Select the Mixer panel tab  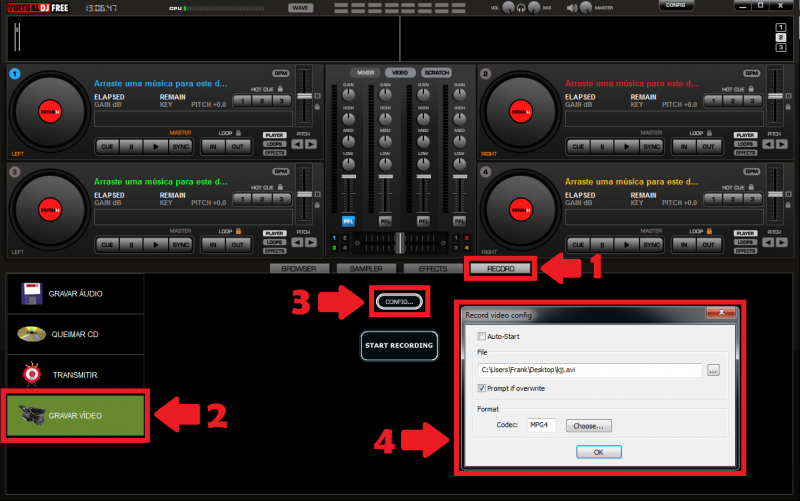tap(365, 72)
